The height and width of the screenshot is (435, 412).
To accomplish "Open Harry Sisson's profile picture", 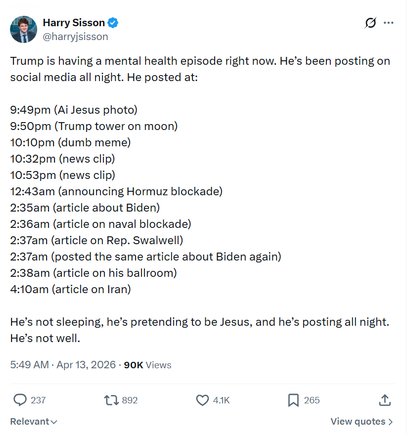I will pyautogui.click(x=23, y=29).
